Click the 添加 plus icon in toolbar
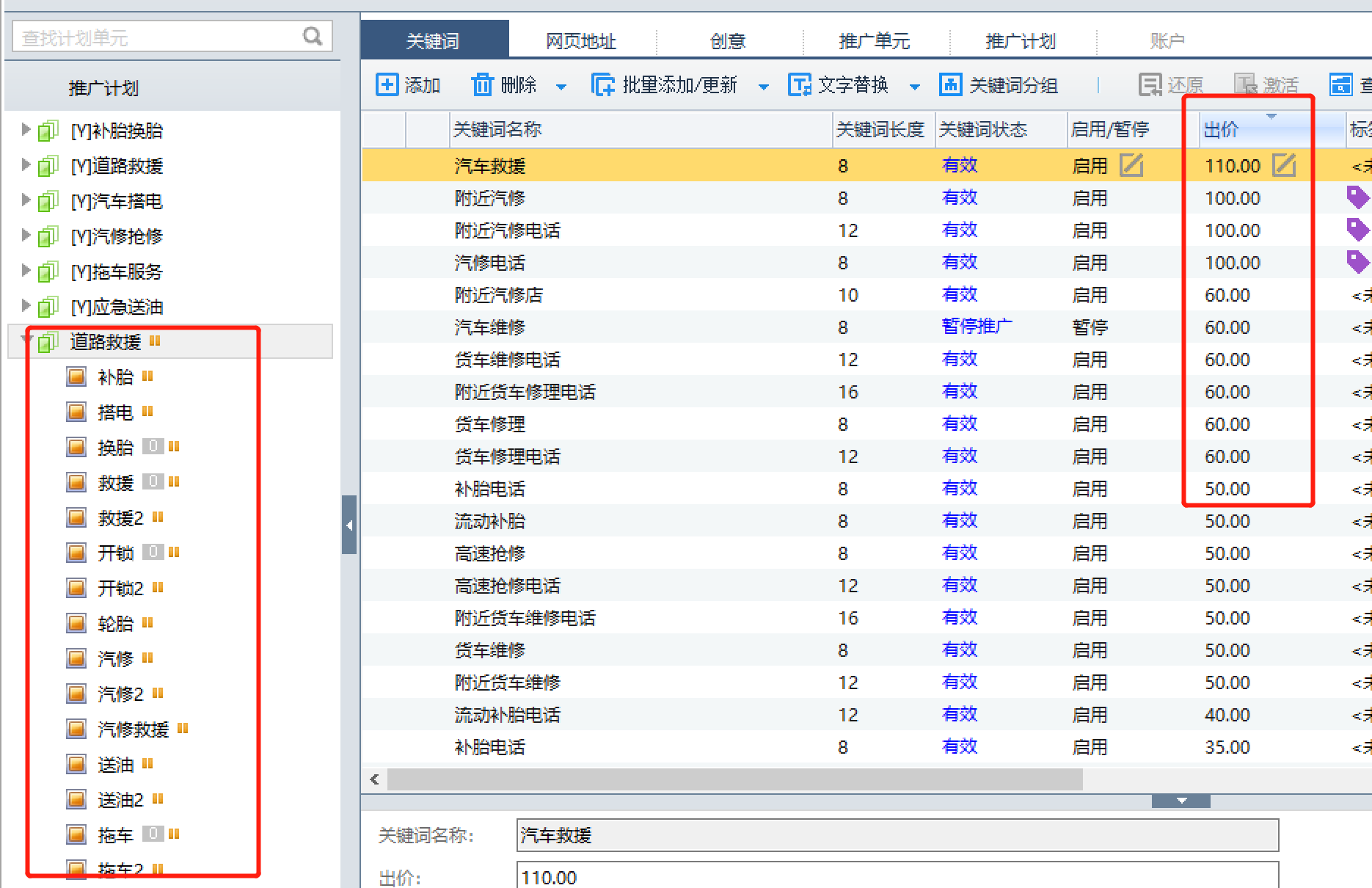The height and width of the screenshot is (888, 1372). click(x=387, y=85)
